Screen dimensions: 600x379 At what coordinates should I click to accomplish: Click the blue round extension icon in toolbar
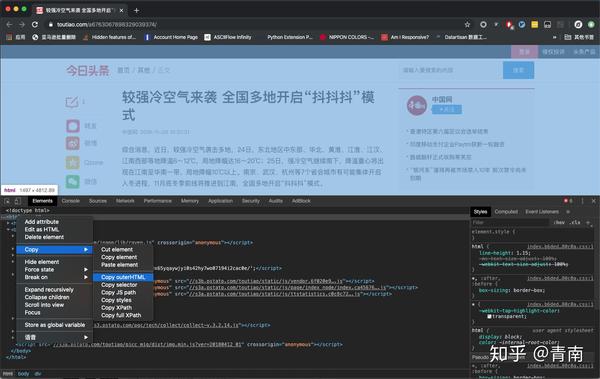tap(522, 25)
